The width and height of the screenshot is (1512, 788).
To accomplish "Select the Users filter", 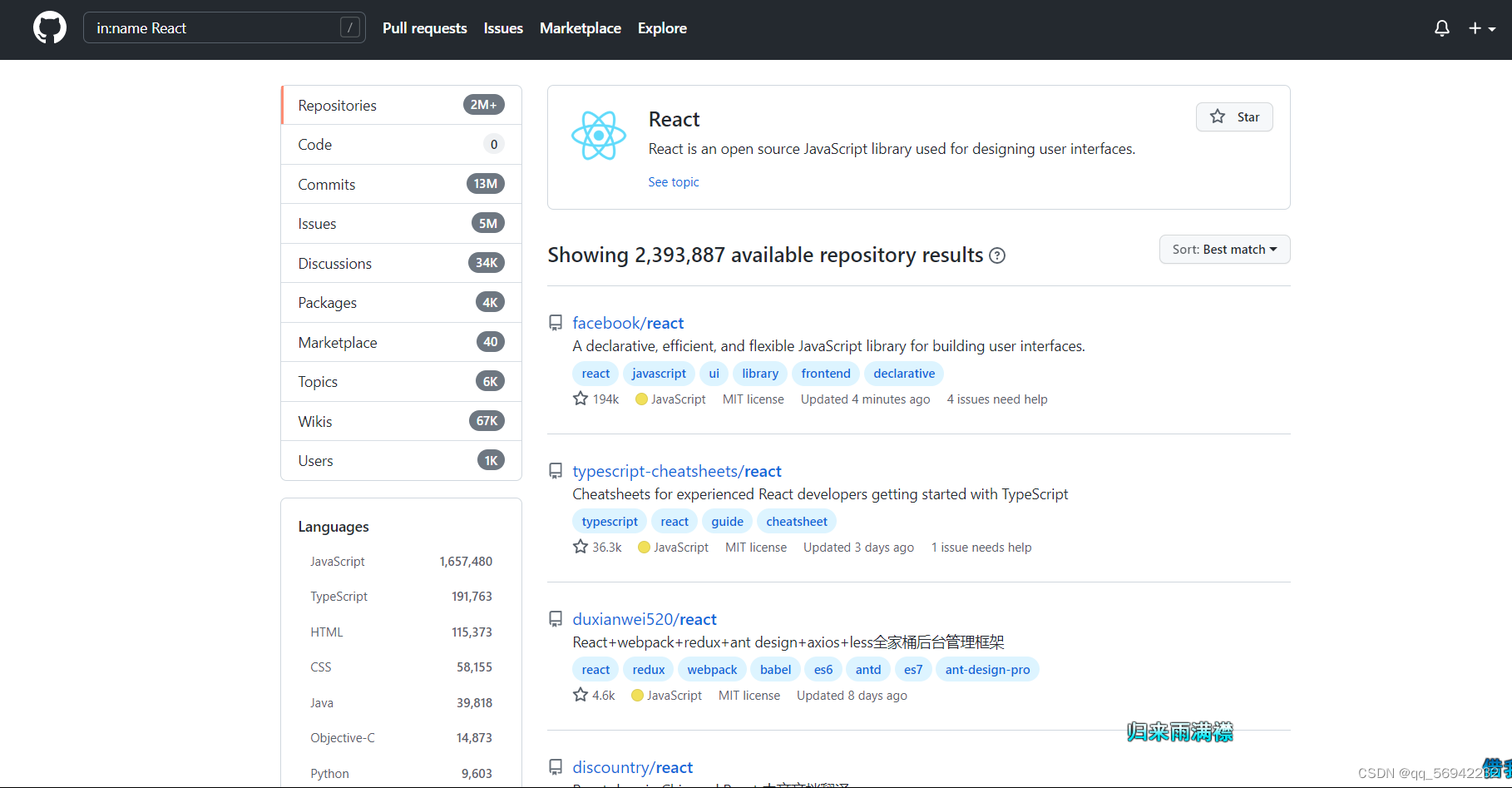I will click(x=402, y=460).
